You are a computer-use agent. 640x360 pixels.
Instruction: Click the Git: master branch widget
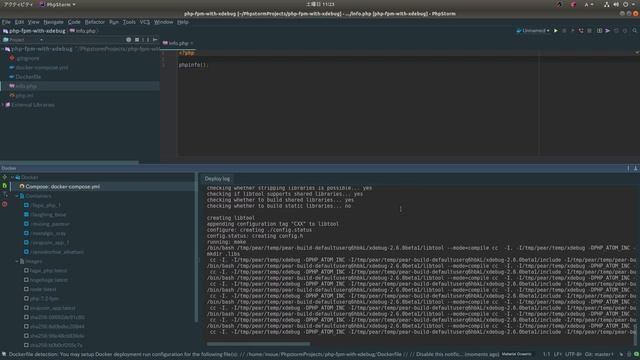pyautogui.click(x=599, y=354)
